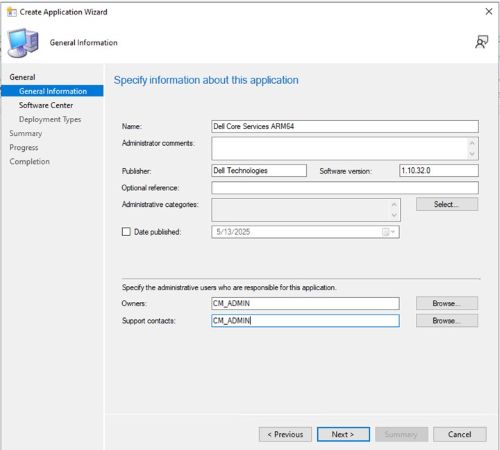Click the Administrator comments scroll down arrow
500x450 pixels.
472,154
